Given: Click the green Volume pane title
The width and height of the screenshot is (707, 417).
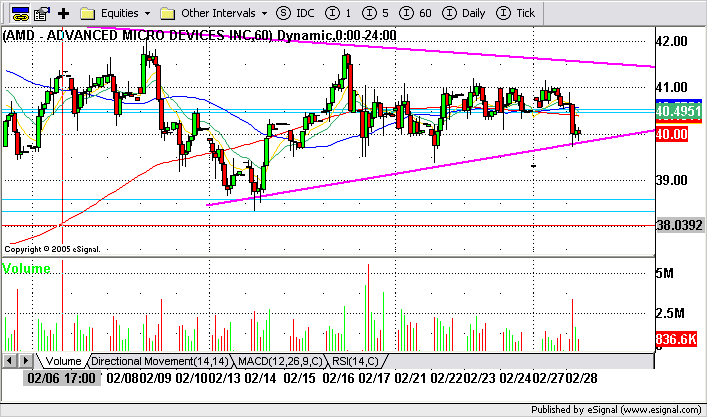Looking at the screenshot, I should [26, 269].
